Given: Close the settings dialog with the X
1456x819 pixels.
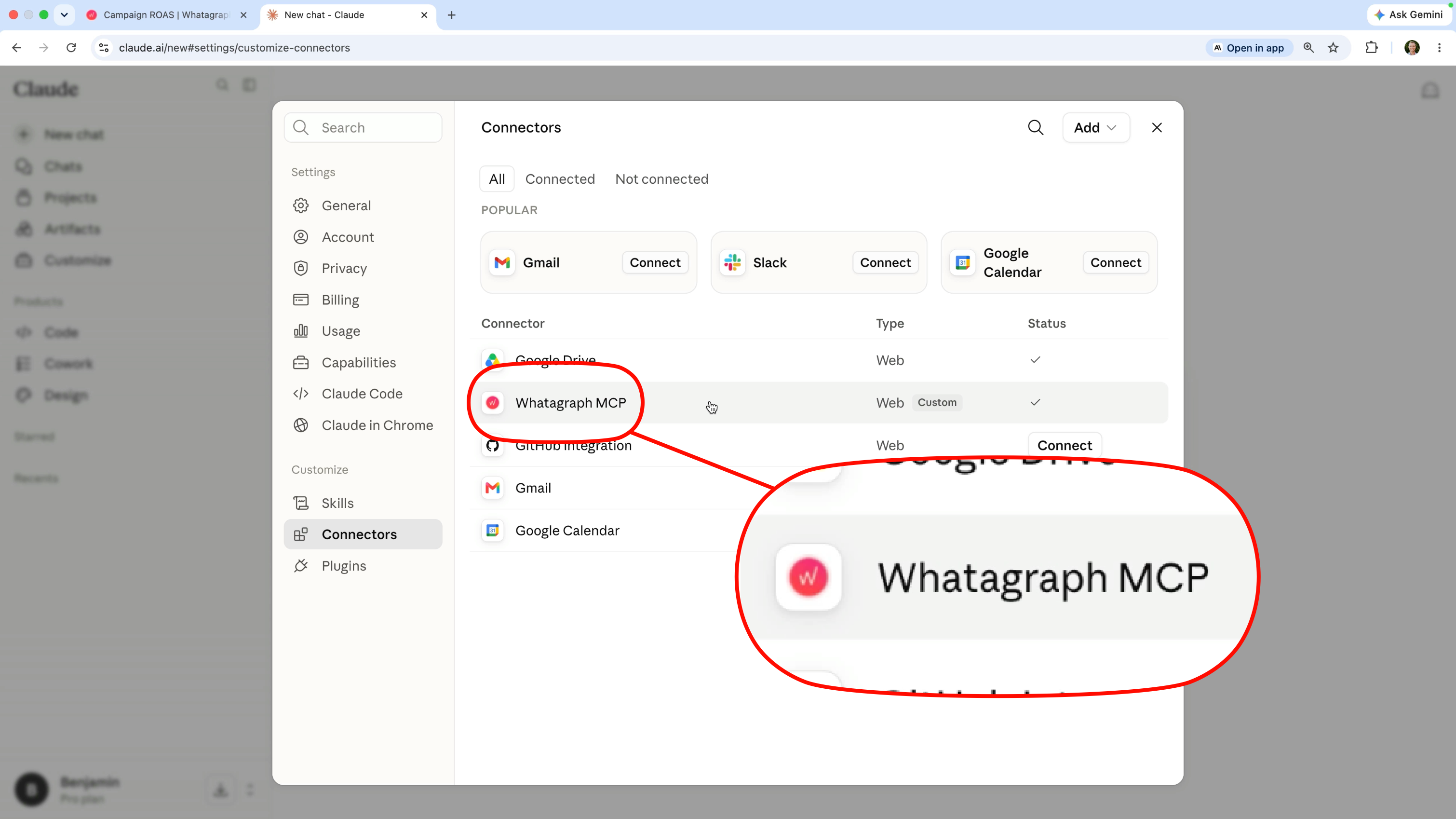Looking at the screenshot, I should tap(1157, 128).
